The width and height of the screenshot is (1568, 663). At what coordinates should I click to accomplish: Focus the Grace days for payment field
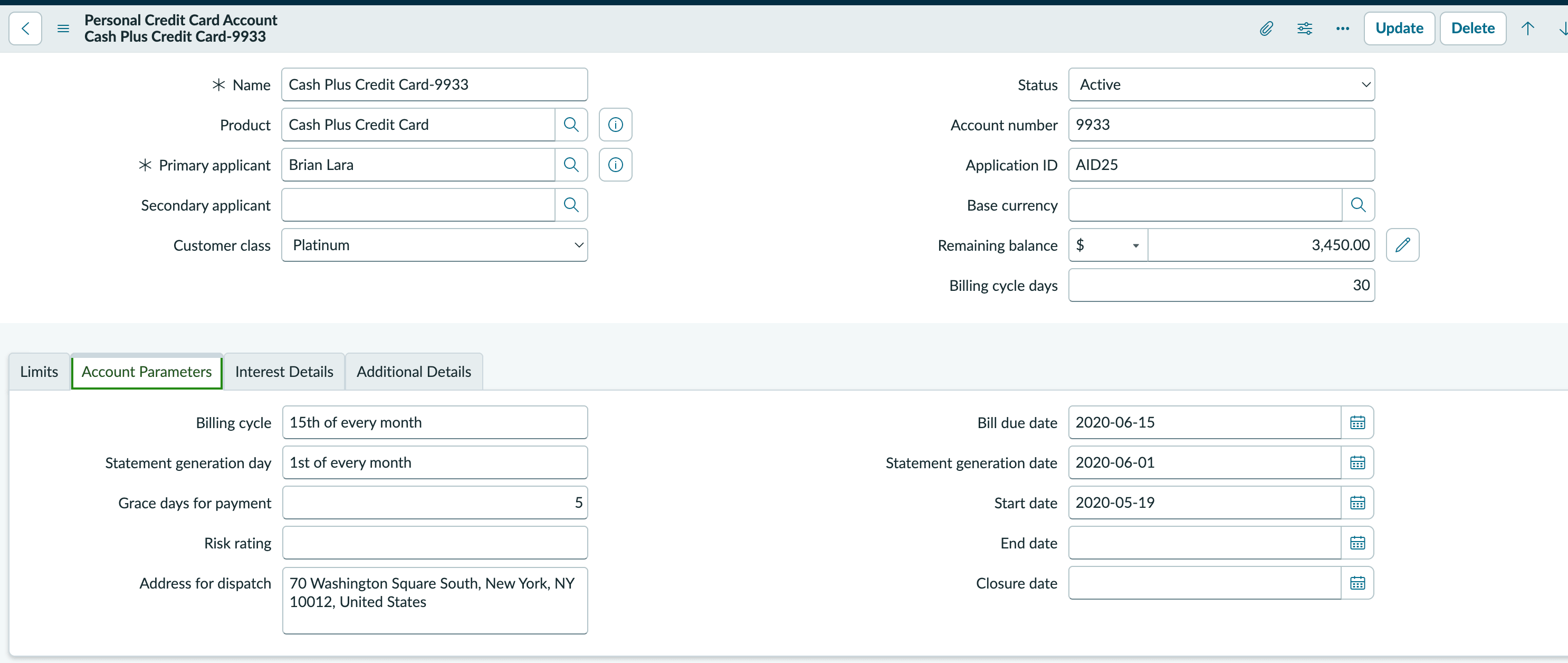tap(435, 503)
